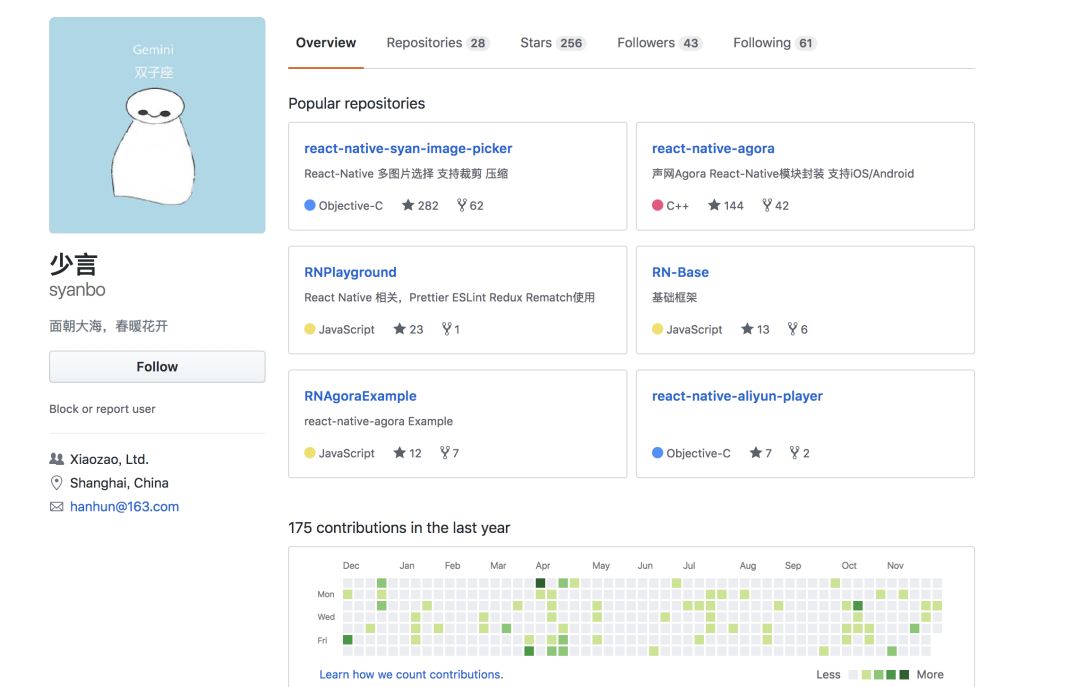Click the location pin icon beside Shanghai
The height and width of the screenshot is (687, 1080).
(56, 483)
